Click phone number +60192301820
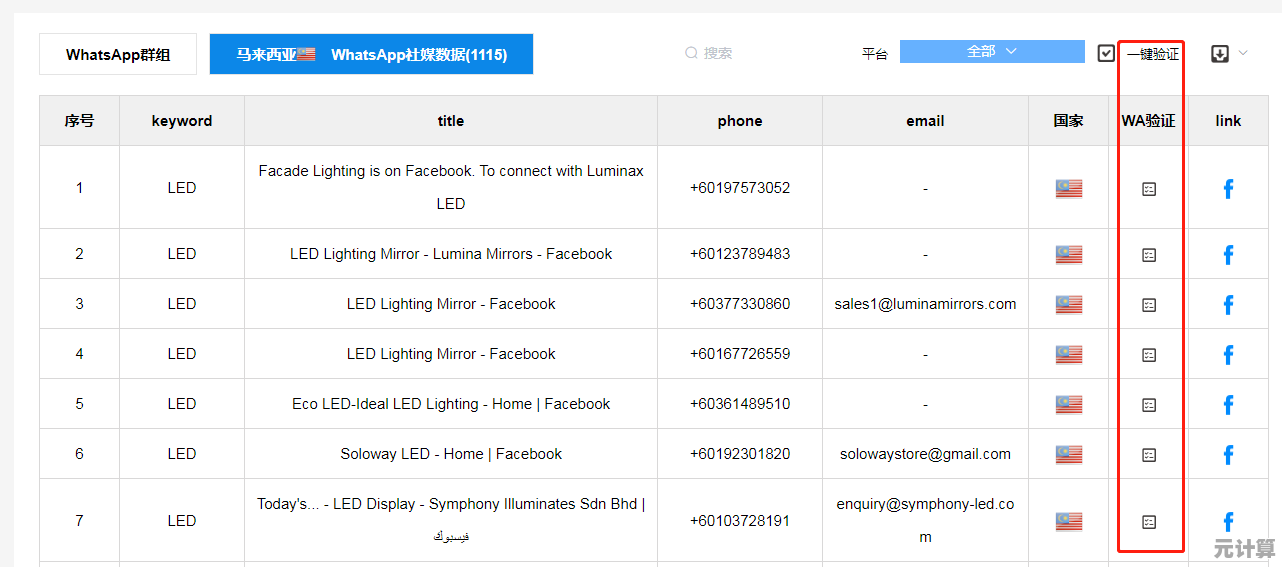Image resolution: width=1282 pixels, height=567 pixels. point(740,454)
